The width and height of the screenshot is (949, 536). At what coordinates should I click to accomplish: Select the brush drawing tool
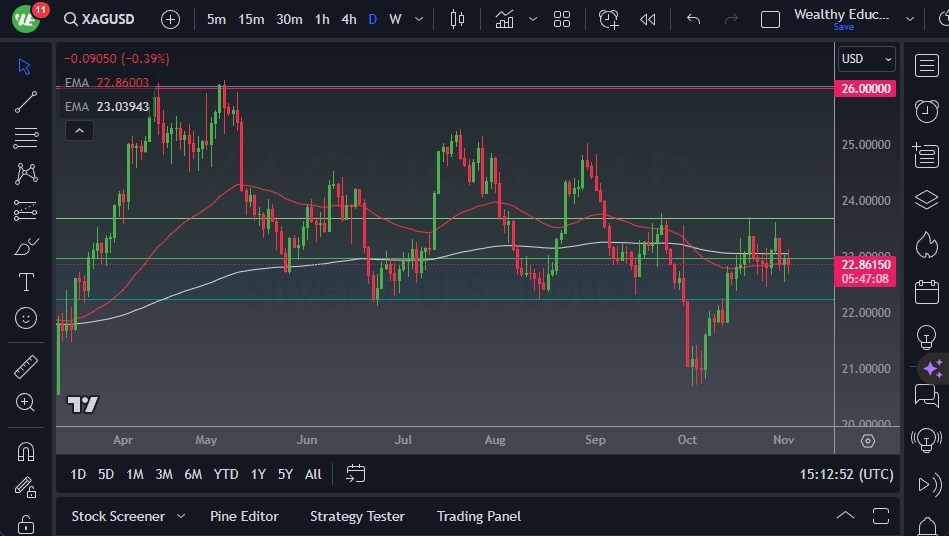point(26,246)
